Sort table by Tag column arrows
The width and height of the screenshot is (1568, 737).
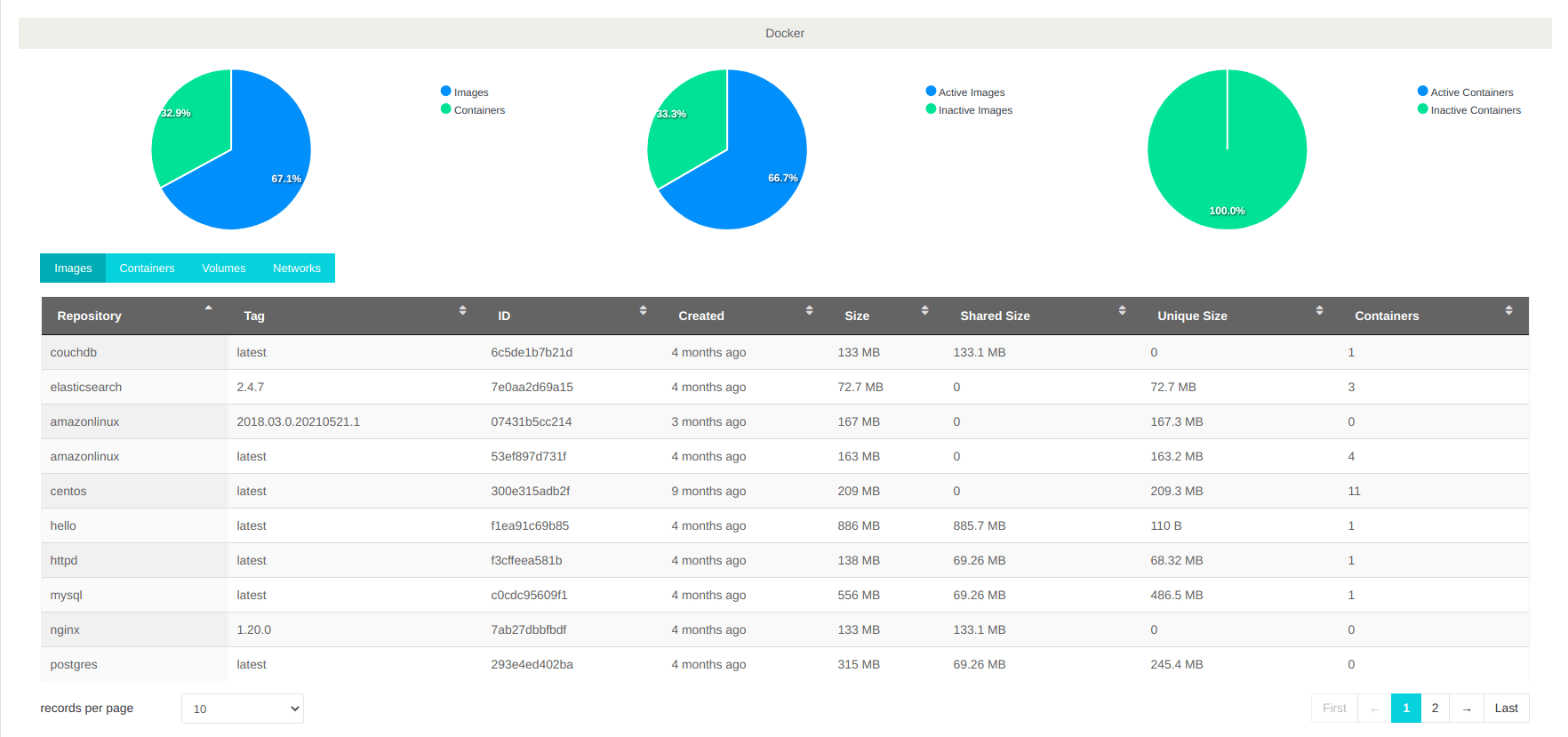462,310
